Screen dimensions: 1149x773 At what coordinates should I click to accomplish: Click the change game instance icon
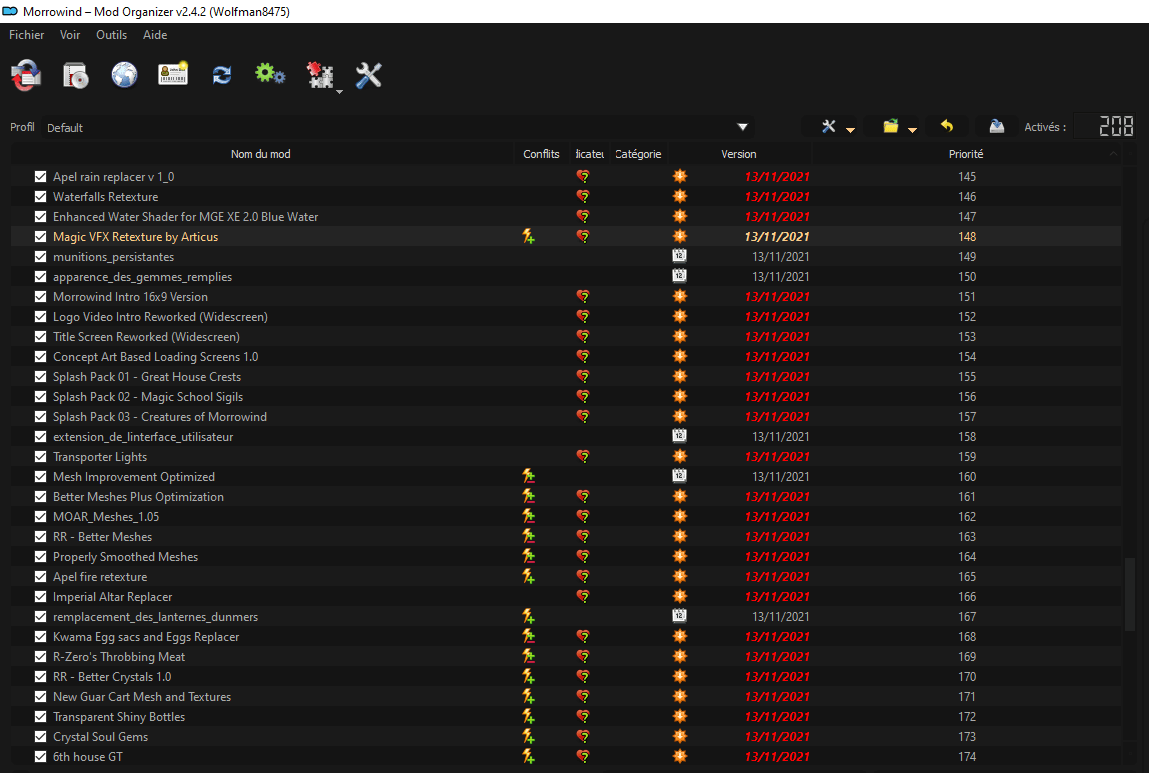click(26, 75)
